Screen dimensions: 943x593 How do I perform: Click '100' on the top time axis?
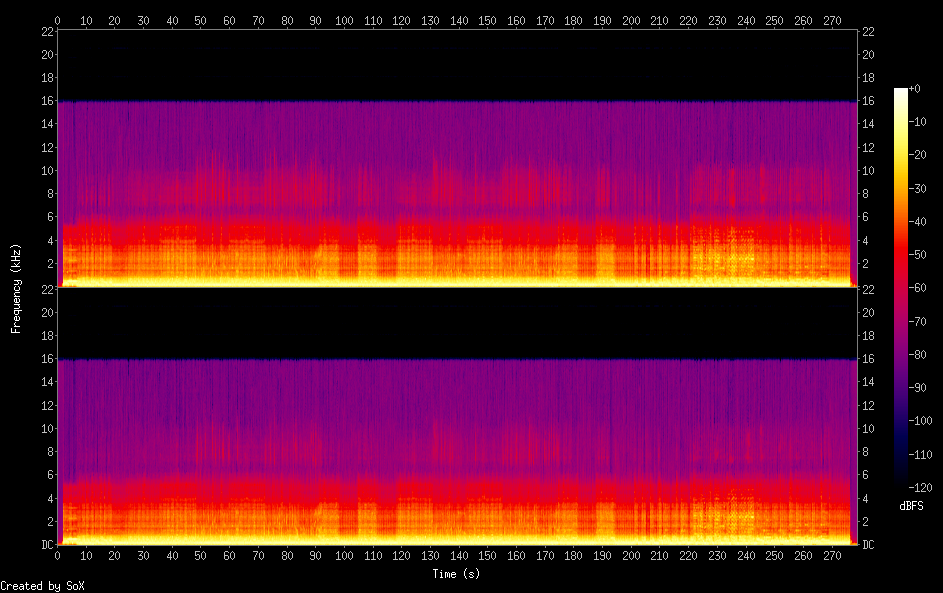pyautogui.click(x=344, y=20)
